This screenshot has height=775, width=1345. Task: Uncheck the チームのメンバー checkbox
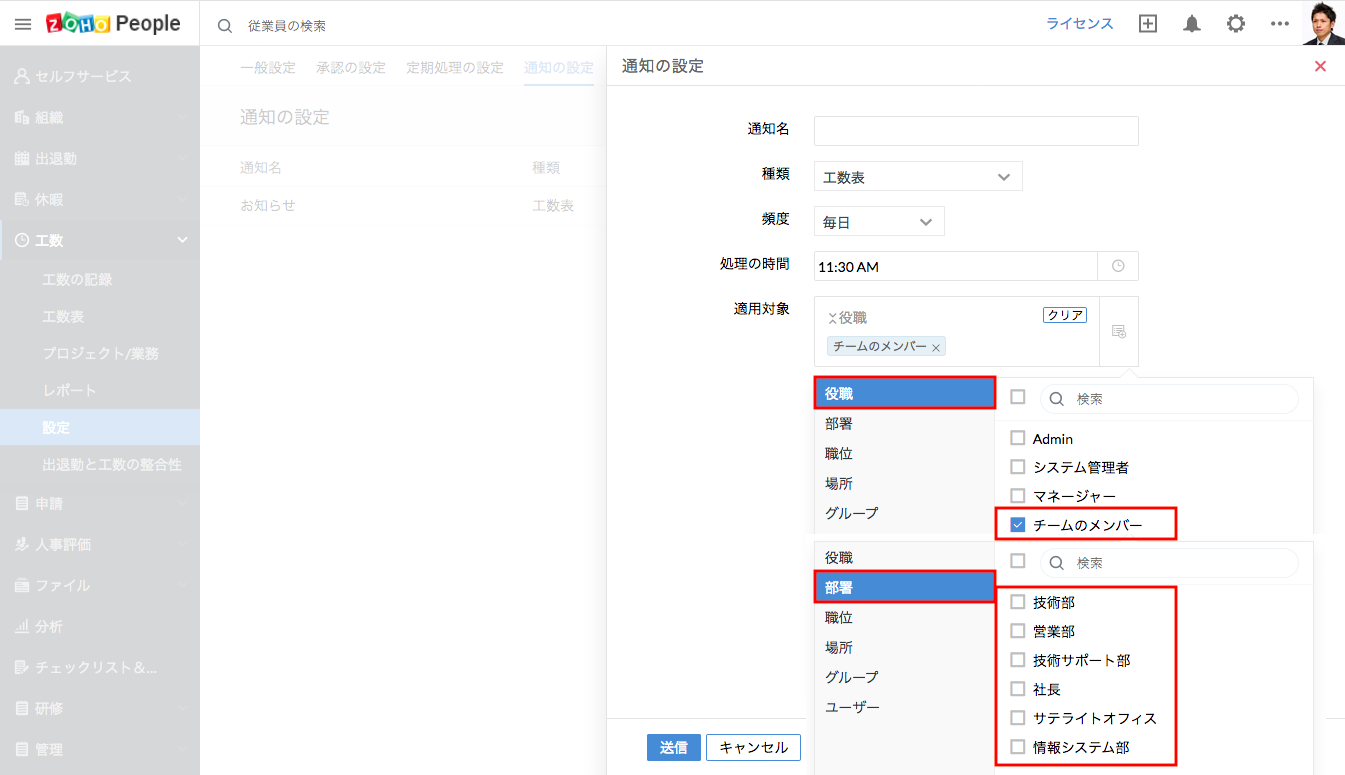1018,524
